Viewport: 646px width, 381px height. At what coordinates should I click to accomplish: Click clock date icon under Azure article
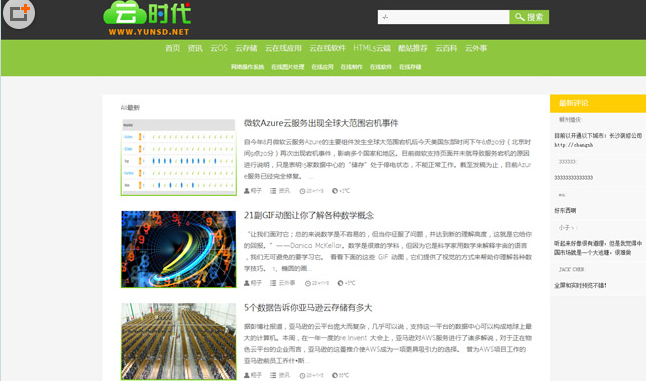302,191
